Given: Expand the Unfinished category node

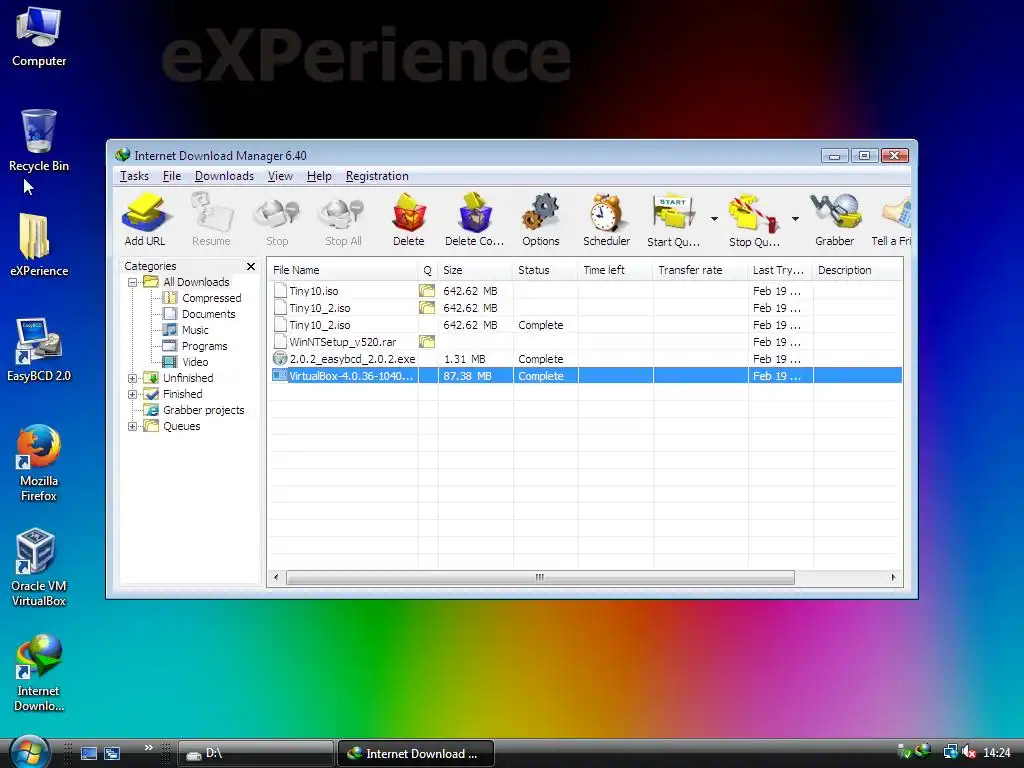Looking at the screenshot, I should [133, 378].
